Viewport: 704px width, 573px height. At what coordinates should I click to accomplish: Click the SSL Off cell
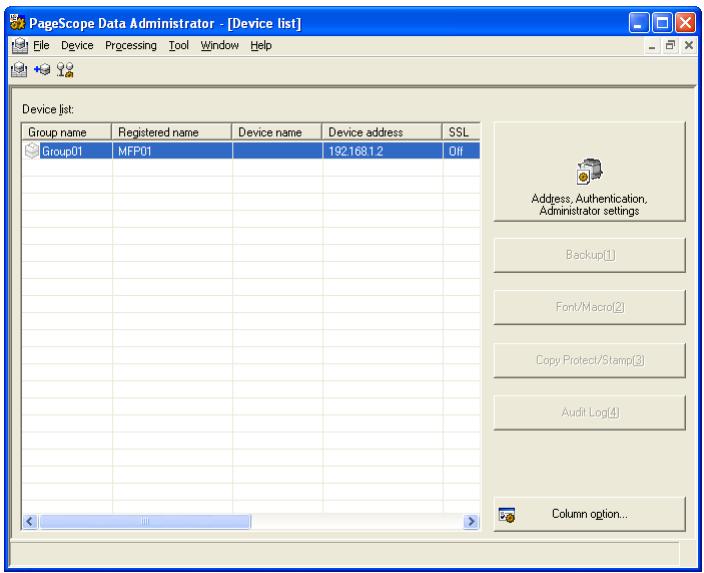pyautogui.click(x=462, y=151)
